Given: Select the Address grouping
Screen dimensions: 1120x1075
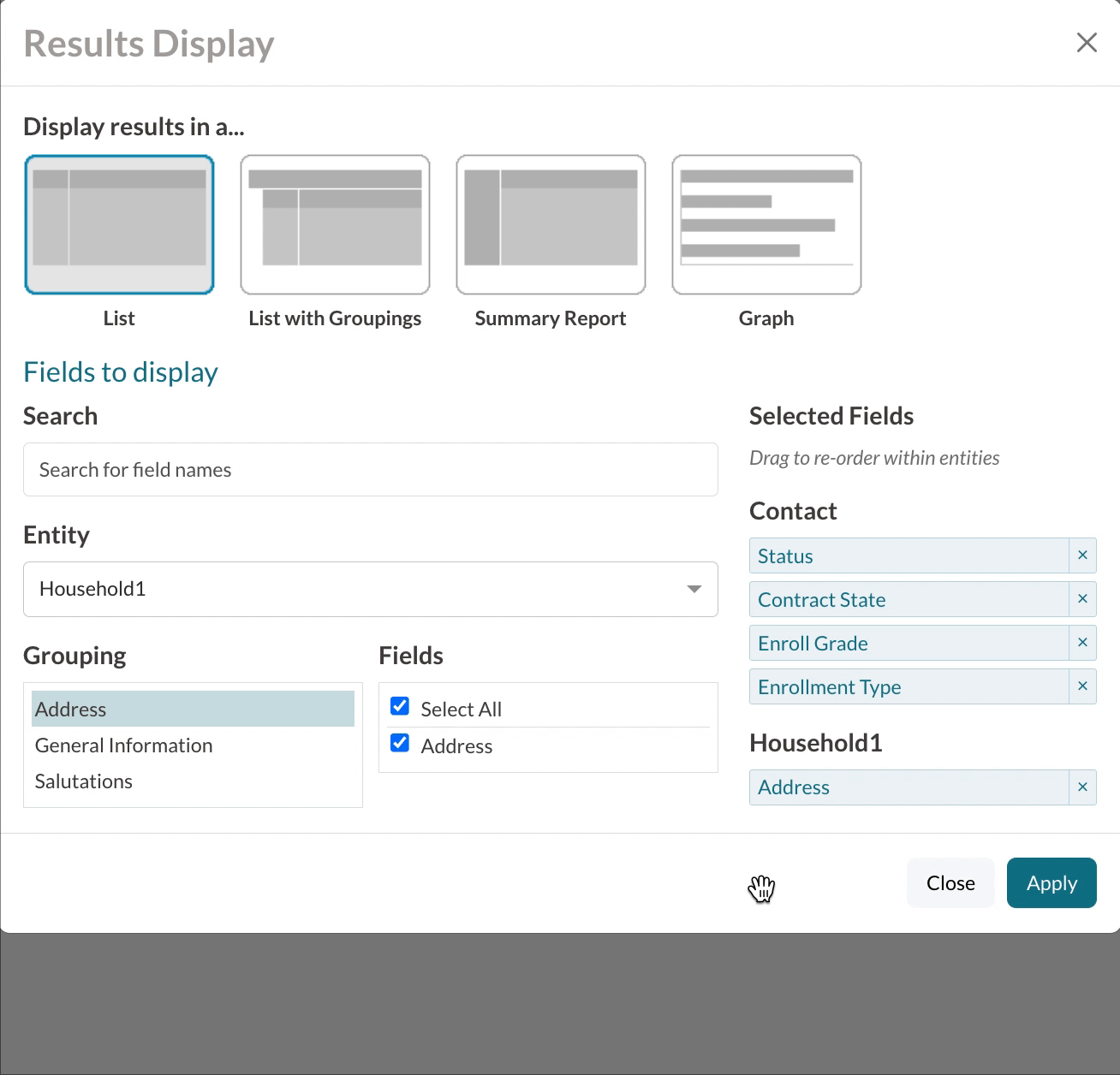Looking at the screenshot, I should [193, 710].
